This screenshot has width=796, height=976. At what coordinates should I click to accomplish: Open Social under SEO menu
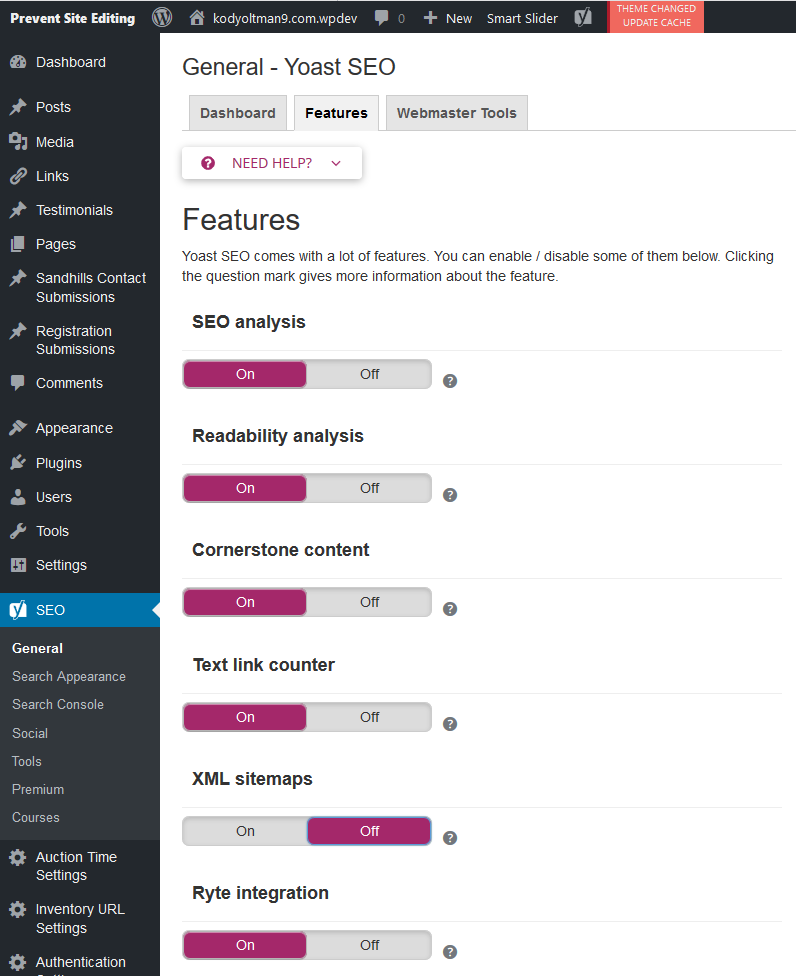[x=30, y=733]
